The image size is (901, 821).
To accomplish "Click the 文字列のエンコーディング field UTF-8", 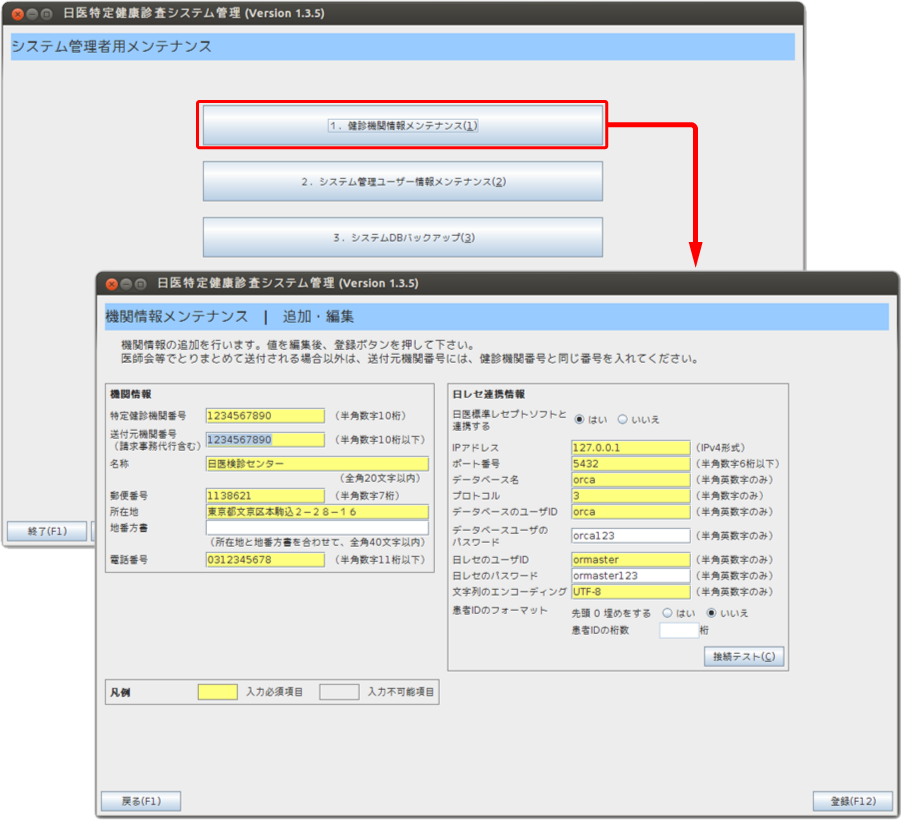I will pyautogui.click(x=631, y=591).
